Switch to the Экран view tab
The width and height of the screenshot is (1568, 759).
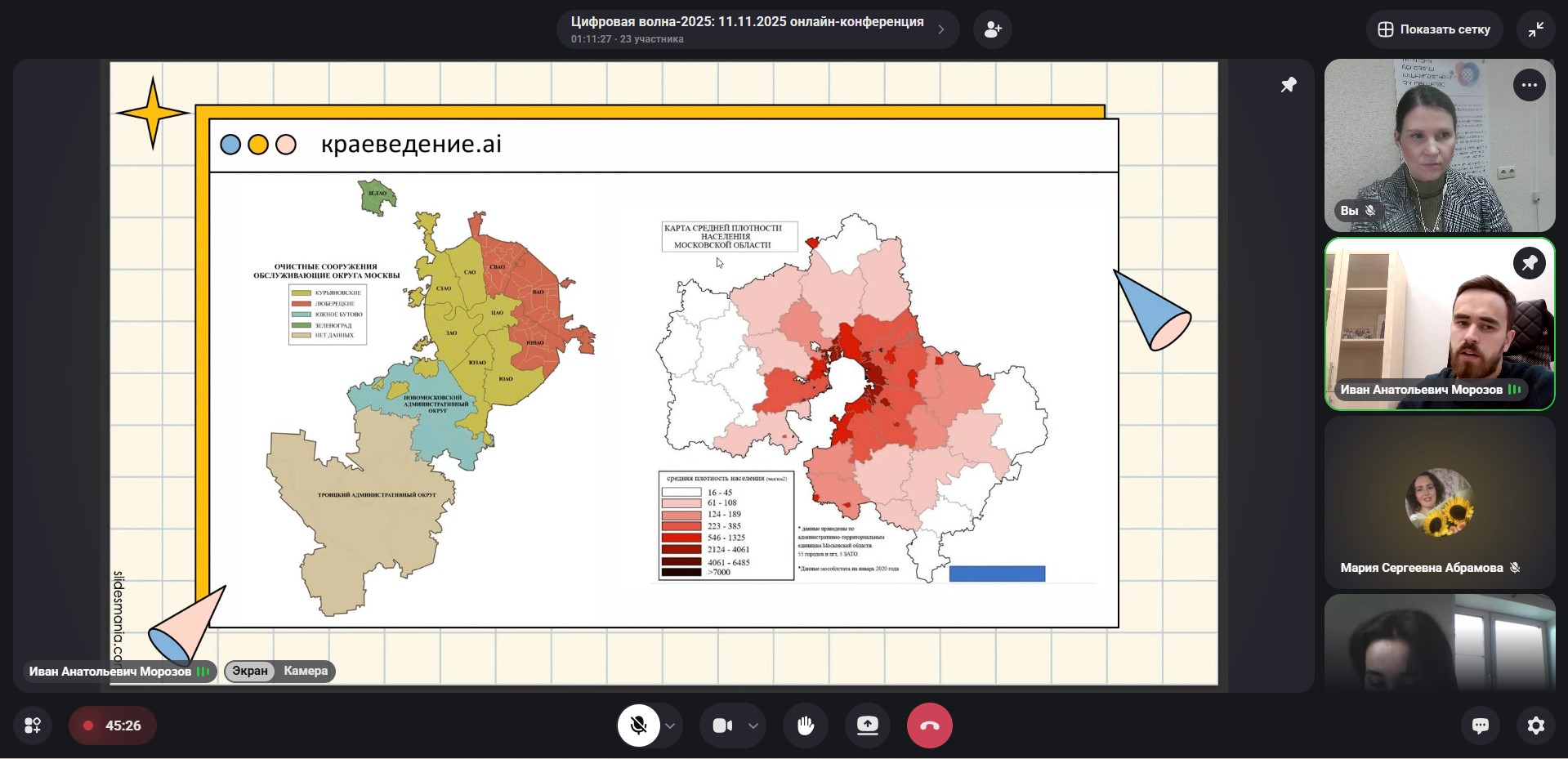(x=250, y=671)
